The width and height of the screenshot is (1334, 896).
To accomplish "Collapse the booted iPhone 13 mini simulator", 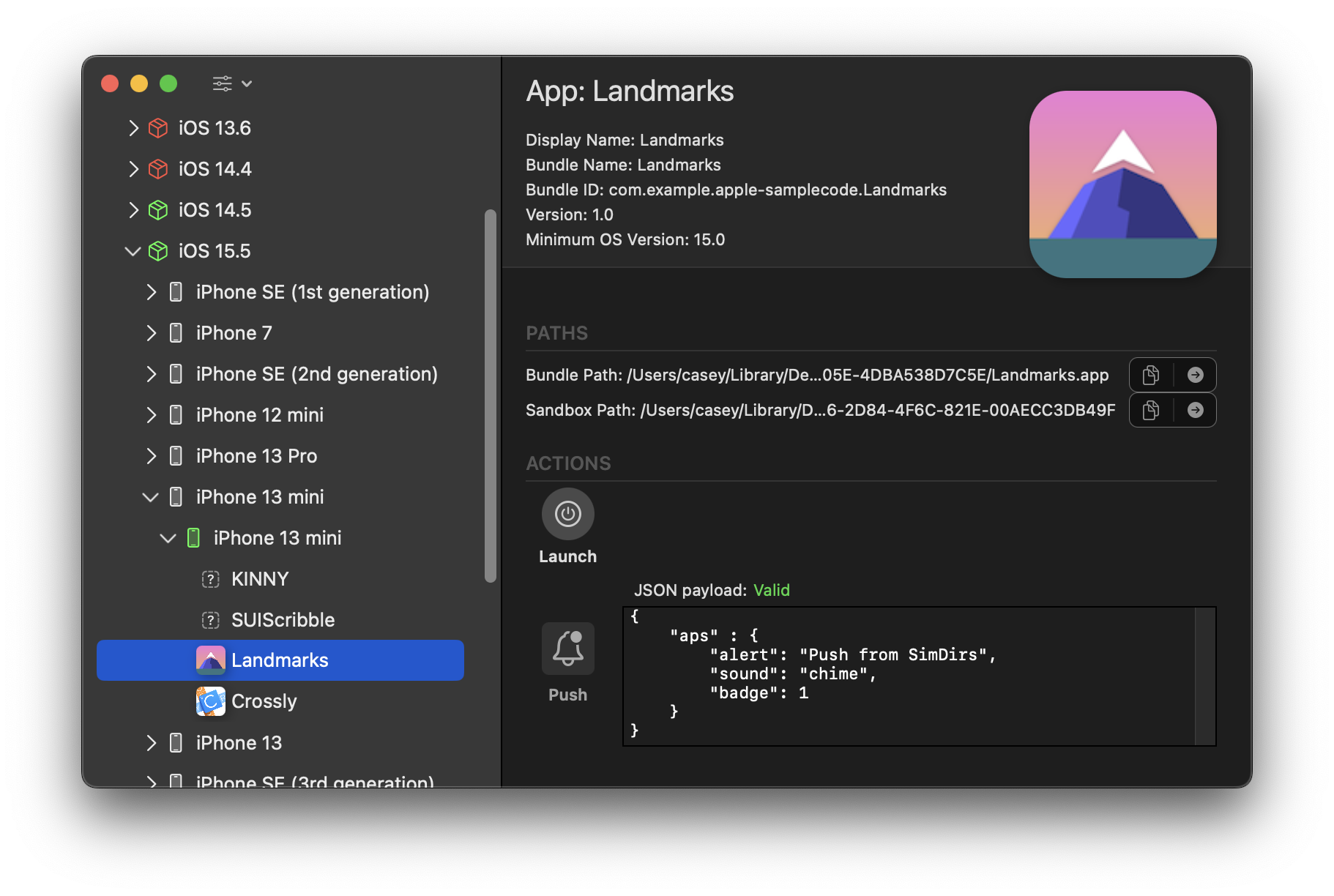I will point(168,538).
